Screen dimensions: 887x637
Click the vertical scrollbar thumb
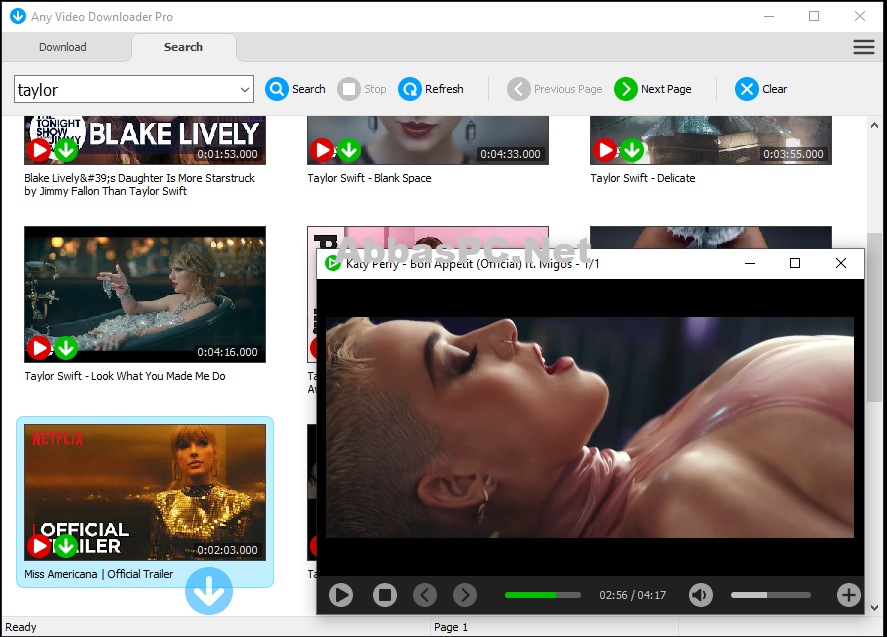[875, 317]
